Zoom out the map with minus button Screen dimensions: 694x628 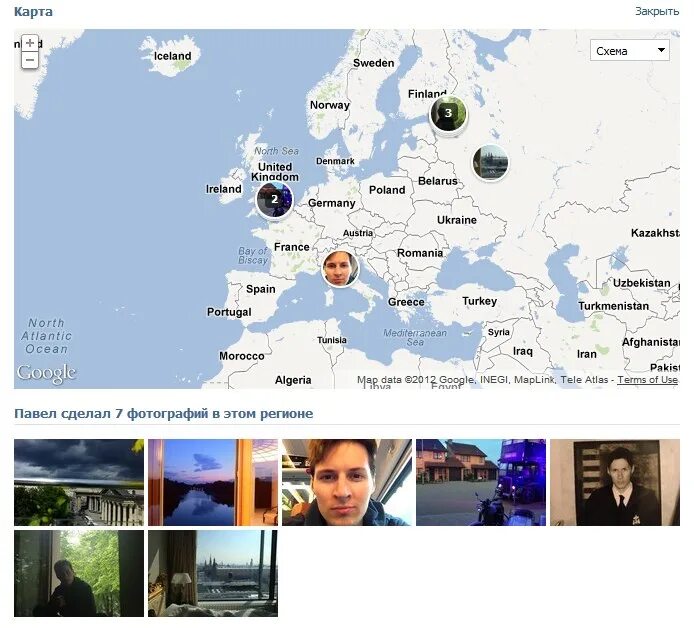30,60
